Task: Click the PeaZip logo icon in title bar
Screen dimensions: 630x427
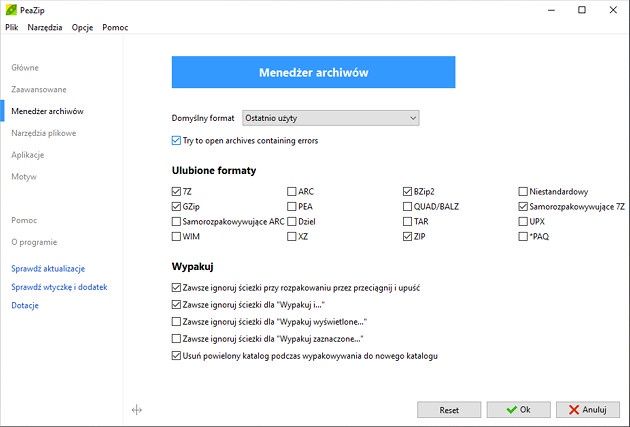Action: 11,10
